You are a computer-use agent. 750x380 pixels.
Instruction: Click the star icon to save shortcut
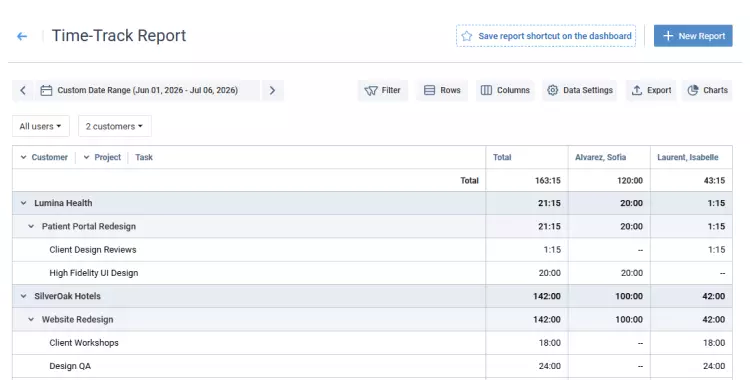click(x=467, y=36)
